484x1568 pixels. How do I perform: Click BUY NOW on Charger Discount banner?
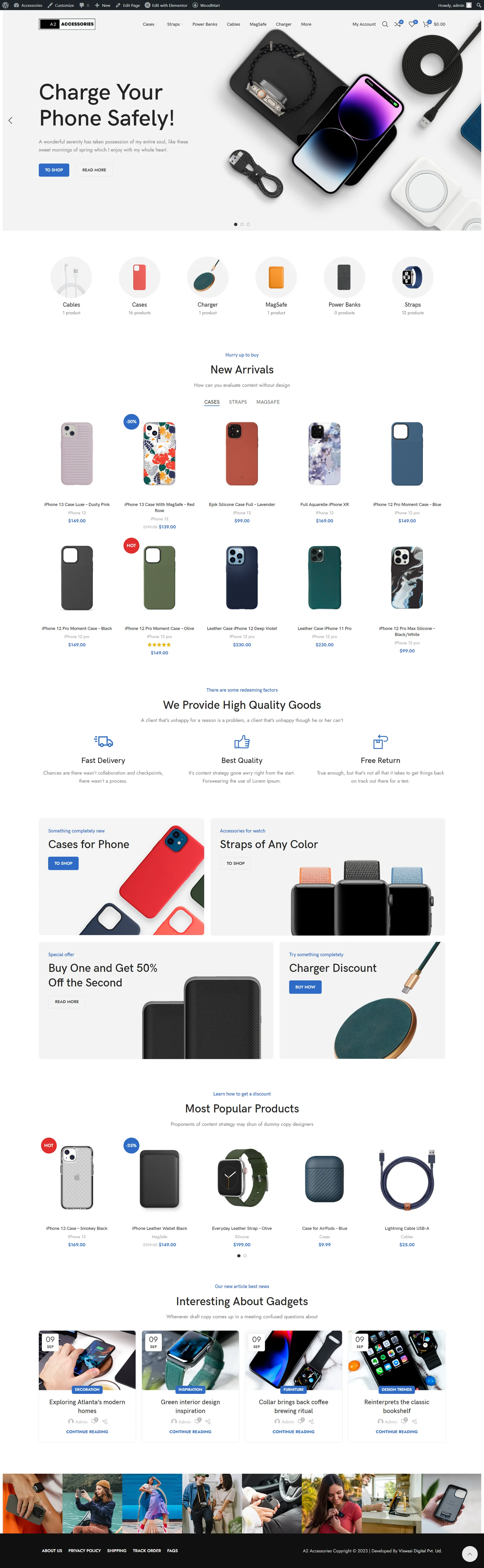coord(305,987)
